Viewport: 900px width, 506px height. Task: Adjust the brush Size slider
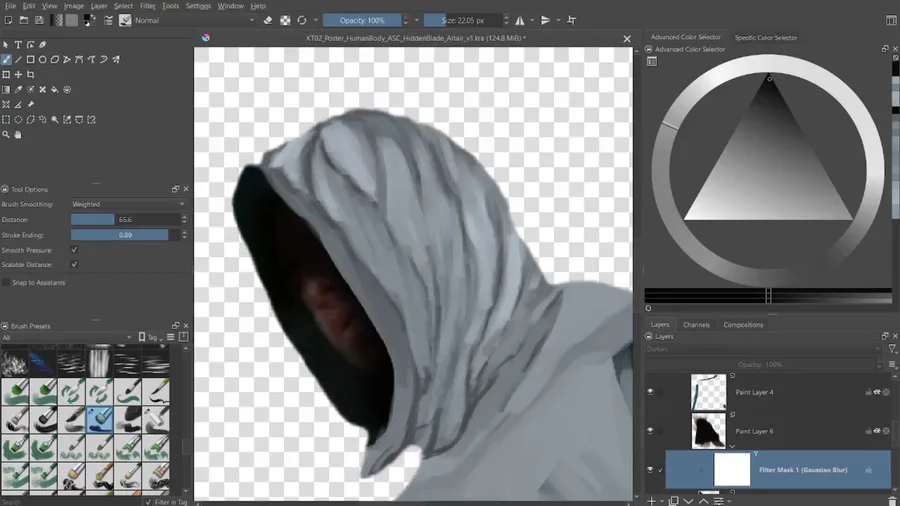463,20
